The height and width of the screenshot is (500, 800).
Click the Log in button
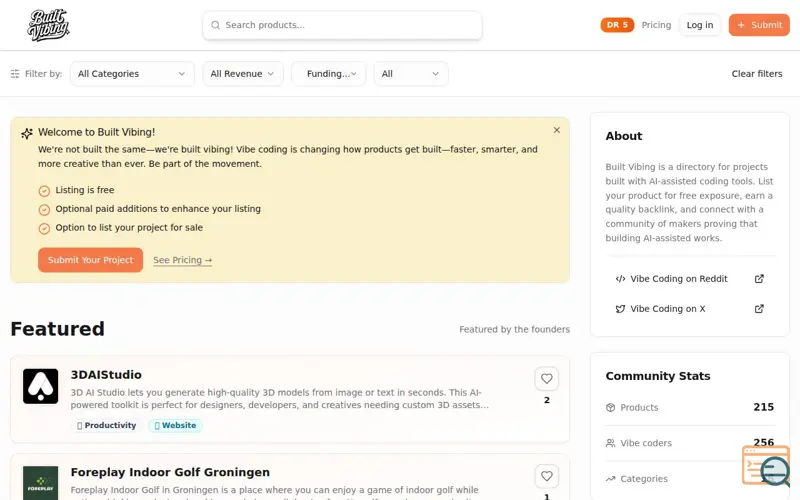coord(699,25)
